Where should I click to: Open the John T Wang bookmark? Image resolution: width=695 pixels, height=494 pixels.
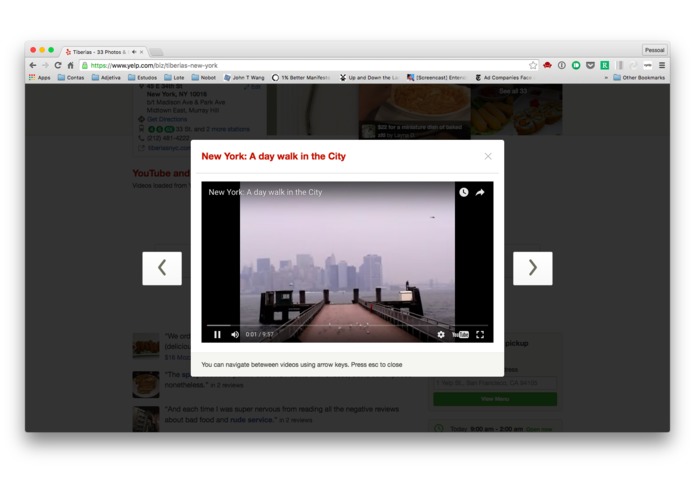point(244,78)
